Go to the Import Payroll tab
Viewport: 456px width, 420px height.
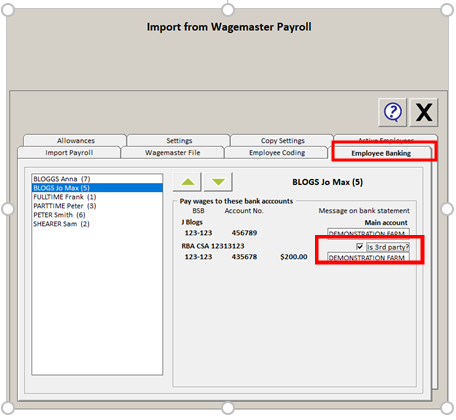click(x=69, y=153)
